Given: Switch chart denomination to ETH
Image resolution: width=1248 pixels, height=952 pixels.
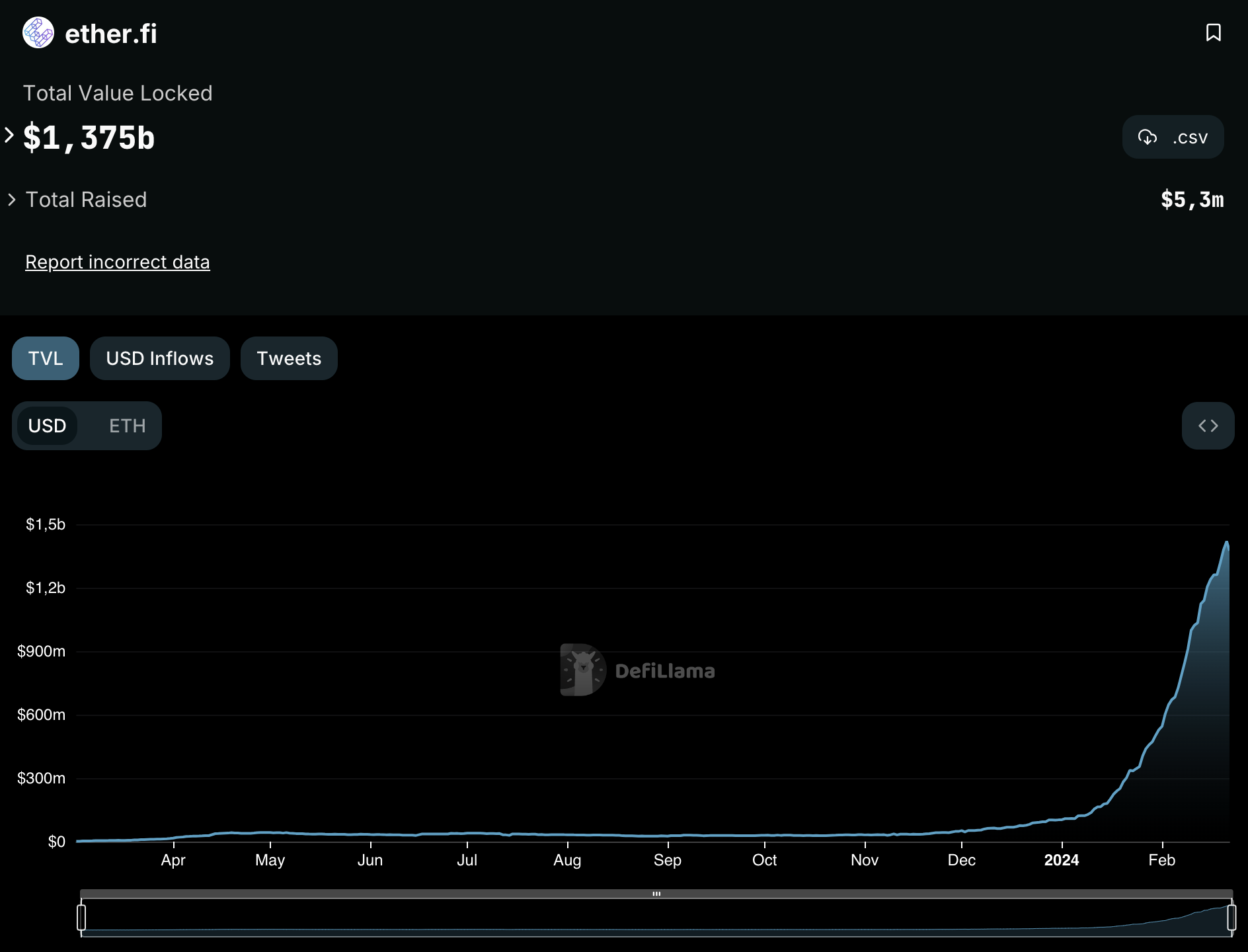Looking at the screenshot, I should click(x=127, y=426).
